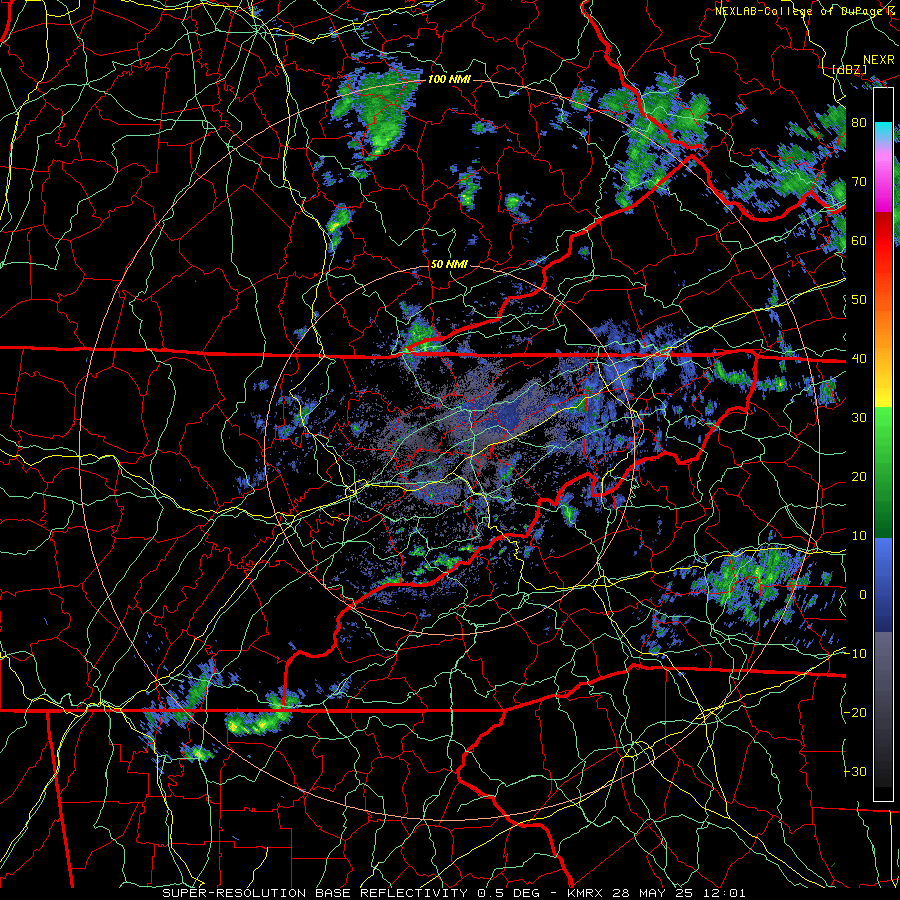This screenshot has height=900, width=900.
Task: Click the -30 value on the dBZ scale
Action: click(855, 772)
